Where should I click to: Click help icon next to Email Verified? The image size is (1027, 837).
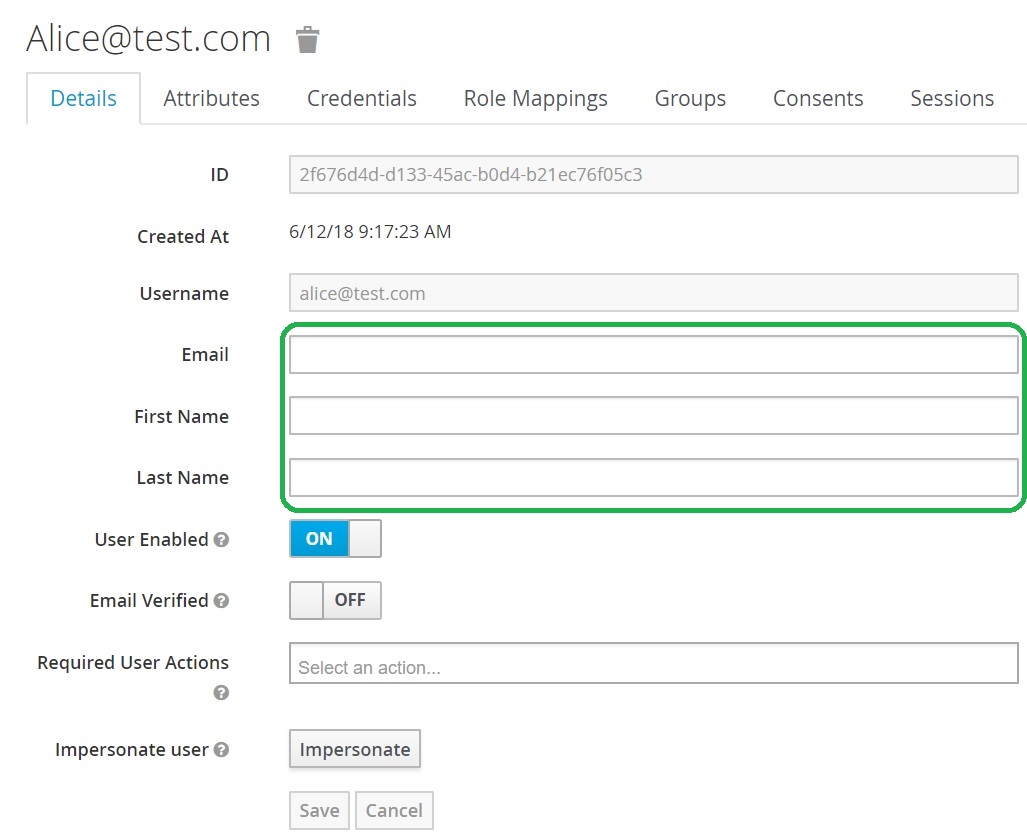click(x=222, y=601)
